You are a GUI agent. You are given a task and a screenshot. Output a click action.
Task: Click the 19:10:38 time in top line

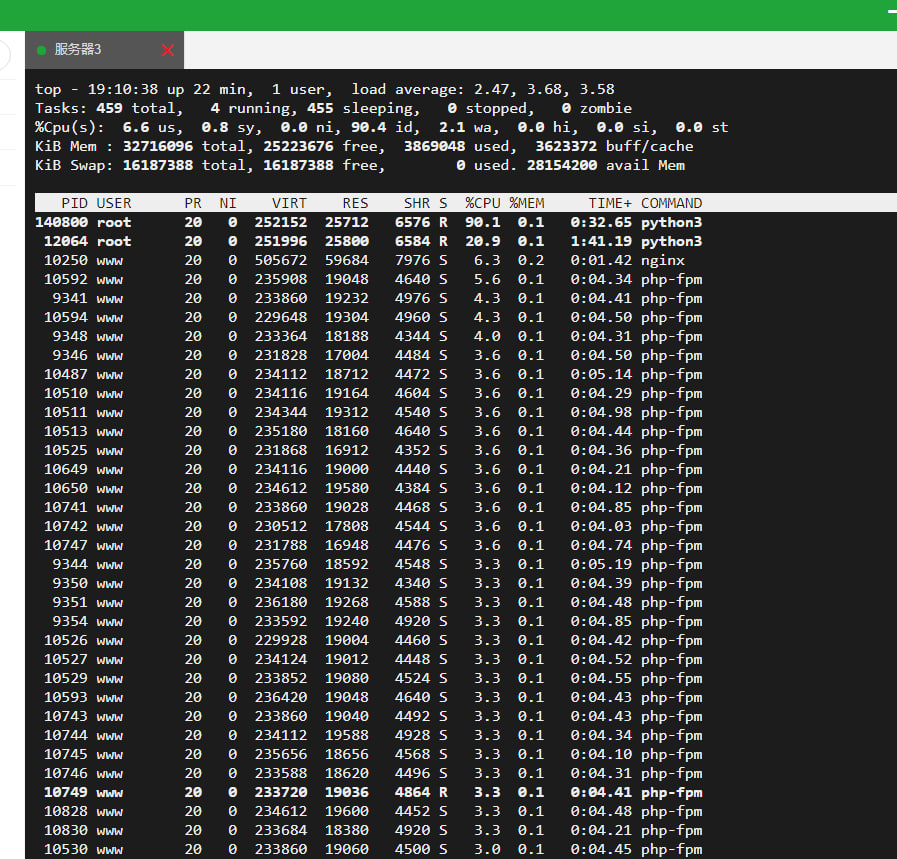click(x=122, y=89)
